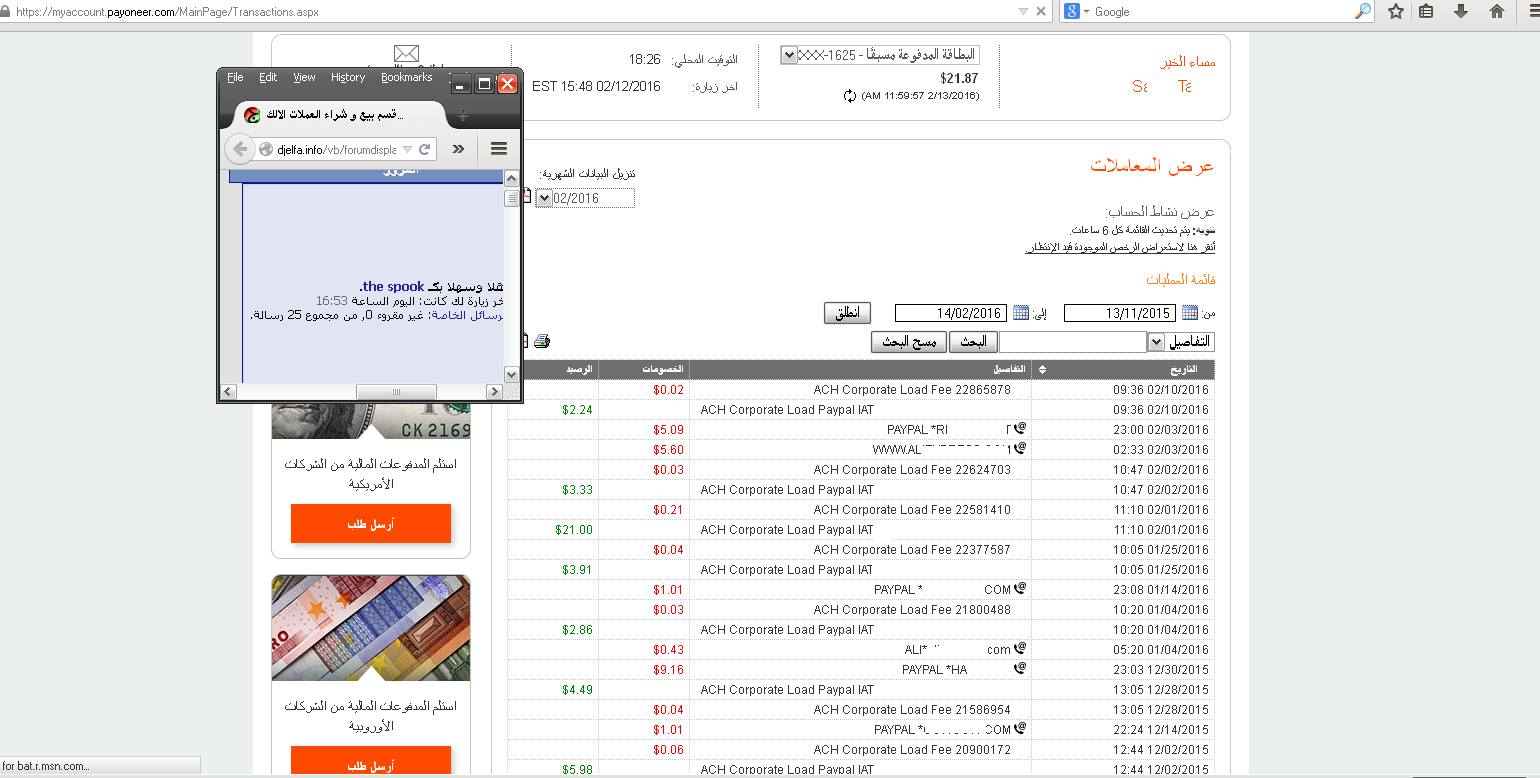Viewport: 1540px width, 778px height.
Task: Open the underlined pending authorizations link
Action: 1120,247
